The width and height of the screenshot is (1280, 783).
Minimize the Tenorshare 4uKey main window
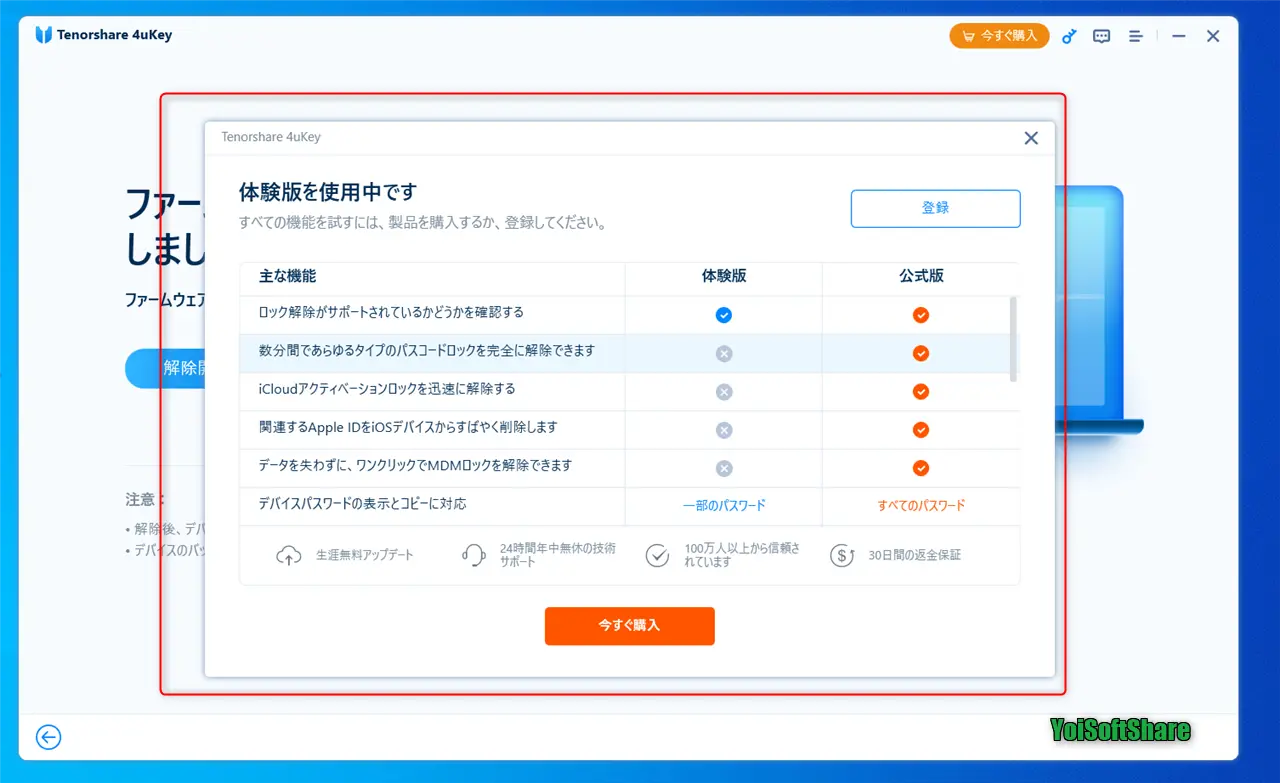[x=1179, y=36]
